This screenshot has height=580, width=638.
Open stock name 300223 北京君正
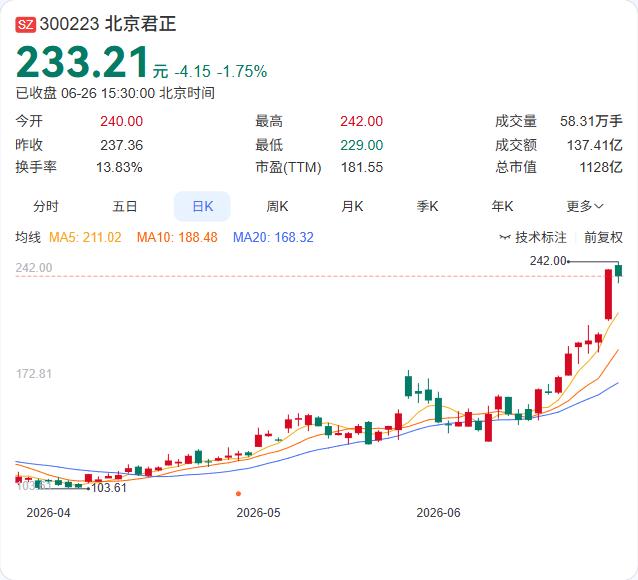[x=108, y=24]
